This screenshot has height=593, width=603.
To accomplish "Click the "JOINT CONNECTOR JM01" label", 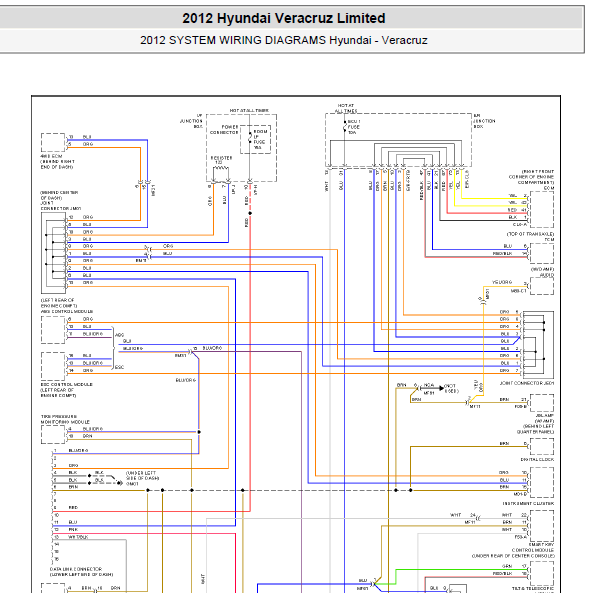I will [x=61, y=206].
